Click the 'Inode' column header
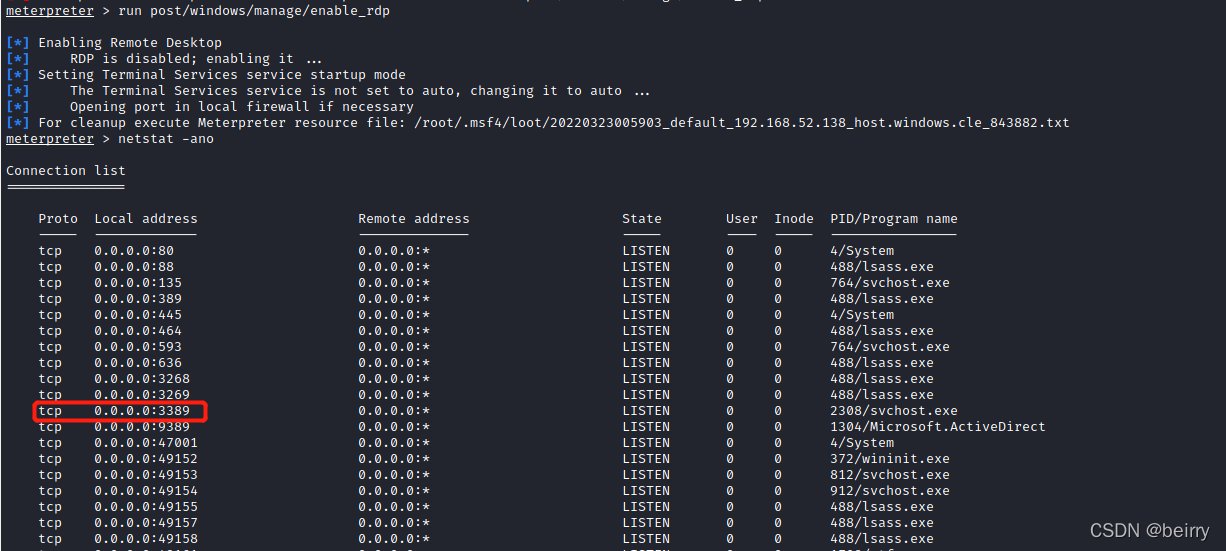This screenshot has height=551, width=1226. [794, 218]
